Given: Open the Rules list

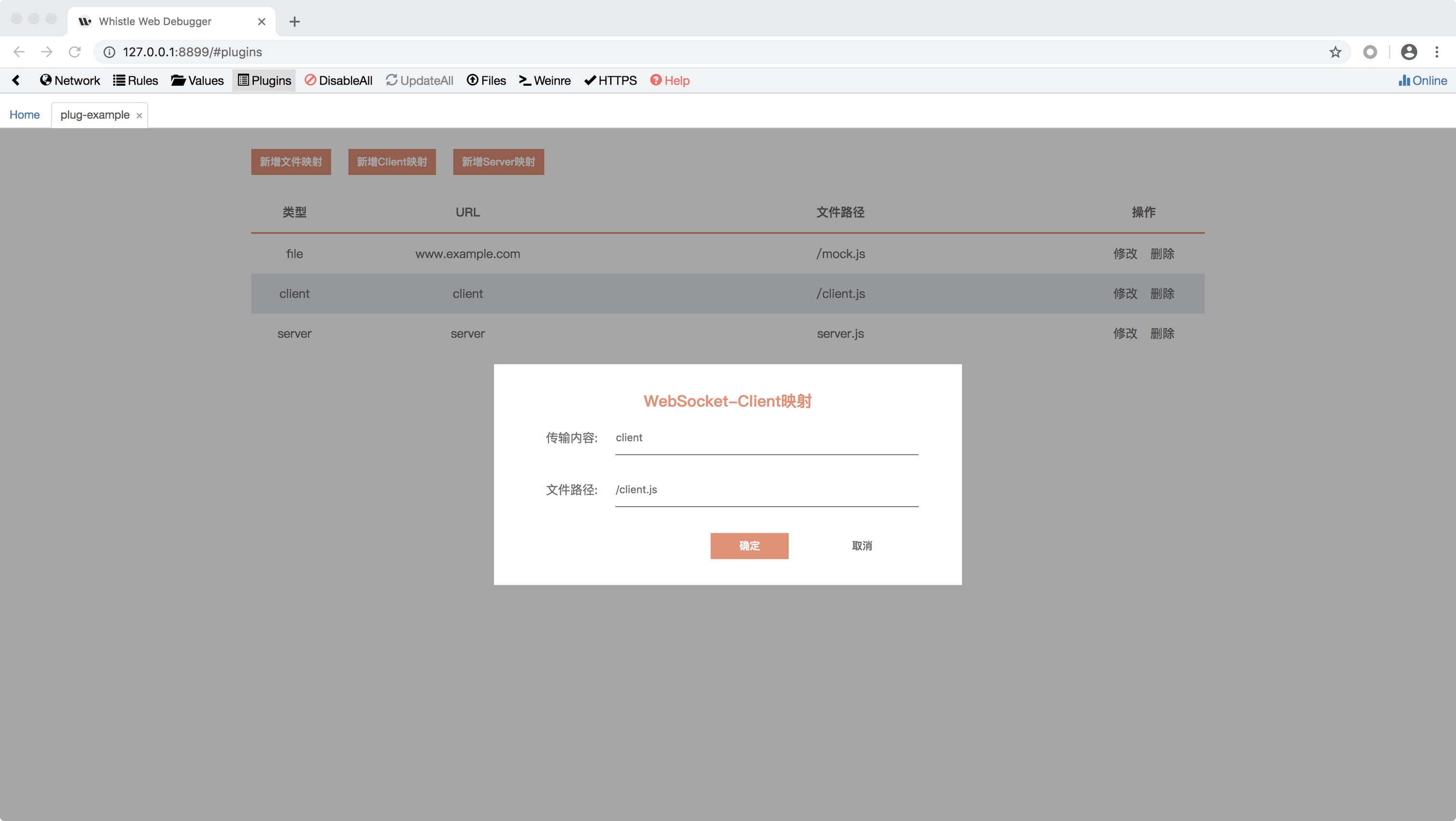Looking at the screenshot, I should (135, 80).
